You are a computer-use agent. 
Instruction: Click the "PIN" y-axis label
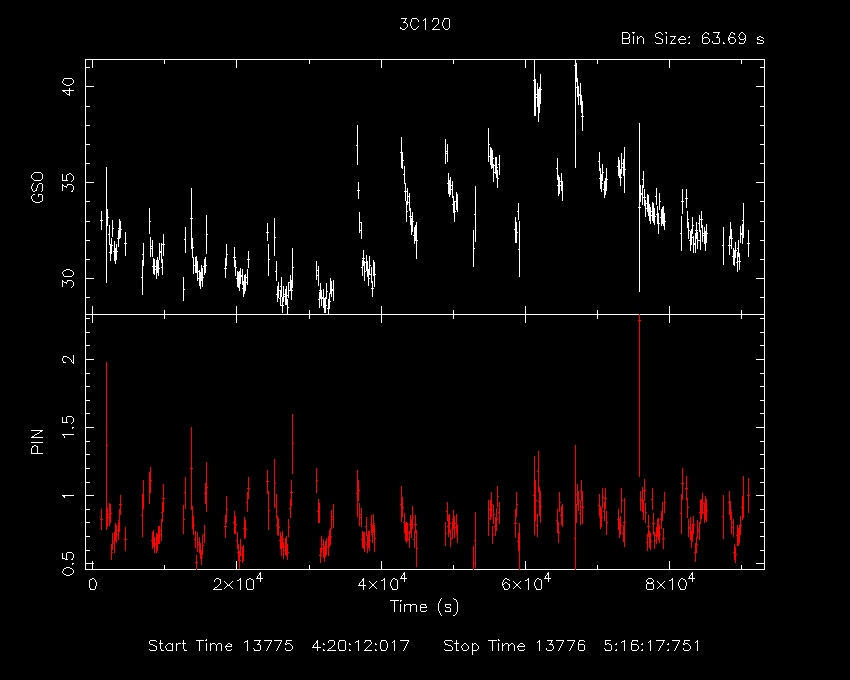pos(37,441)
